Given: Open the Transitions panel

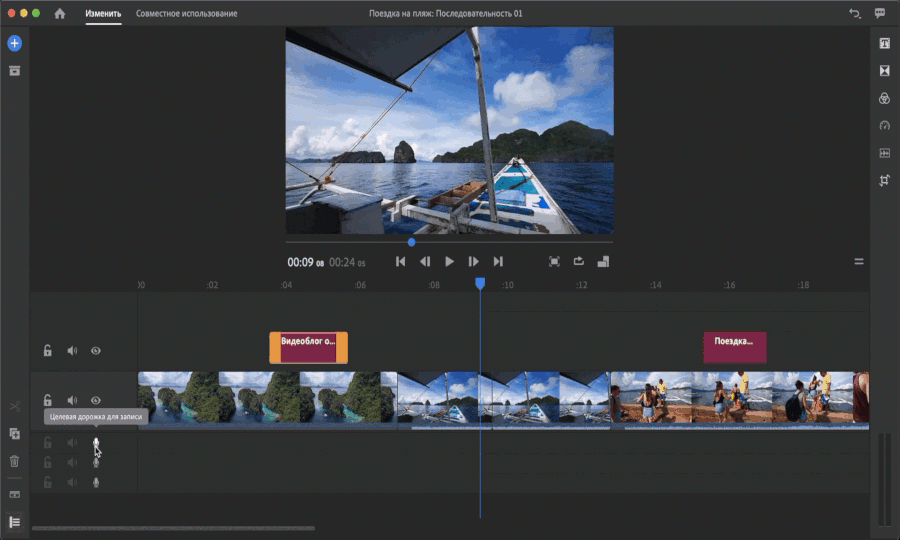Looking at the screenshot, I should pos(884,71).
